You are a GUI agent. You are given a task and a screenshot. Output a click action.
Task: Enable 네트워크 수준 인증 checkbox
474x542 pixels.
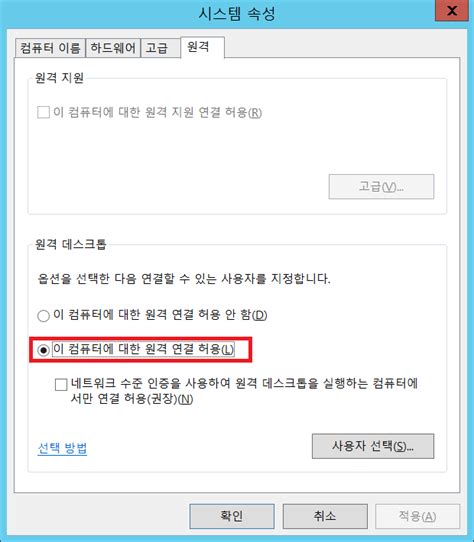[x=61, y=384]
